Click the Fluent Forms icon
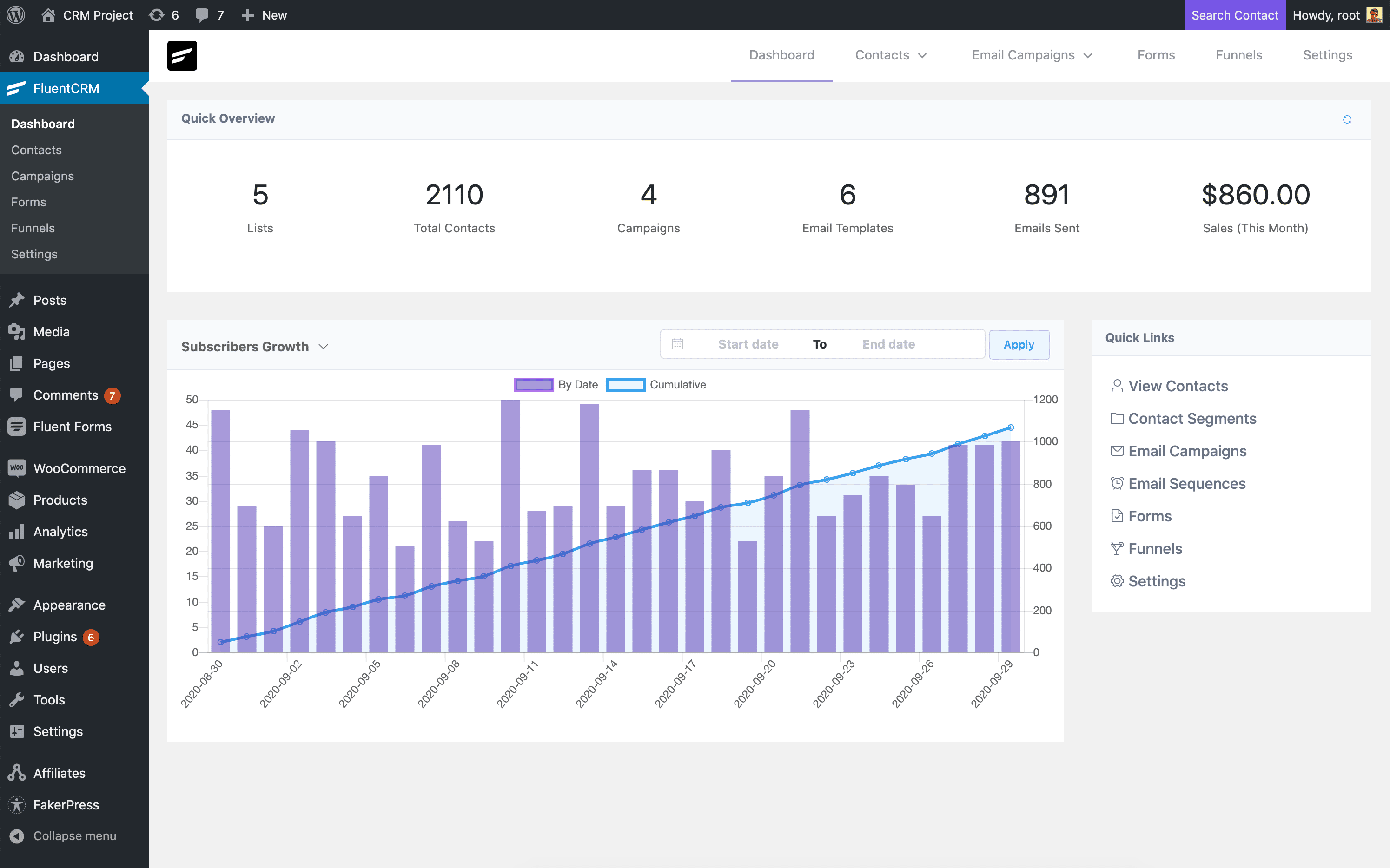This screenshot has height=868, width=1390. 17,427
